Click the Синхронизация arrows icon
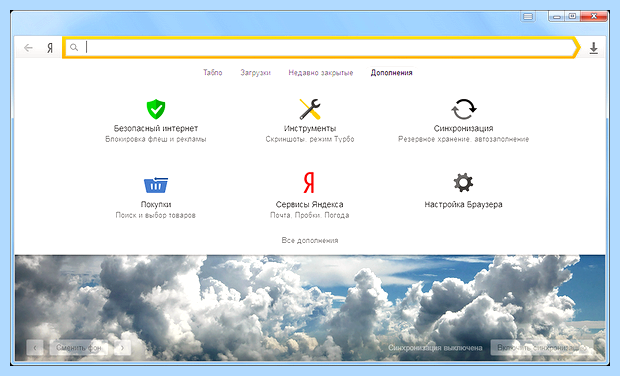Screen dimensions: 620x376 tap(463, 109)
